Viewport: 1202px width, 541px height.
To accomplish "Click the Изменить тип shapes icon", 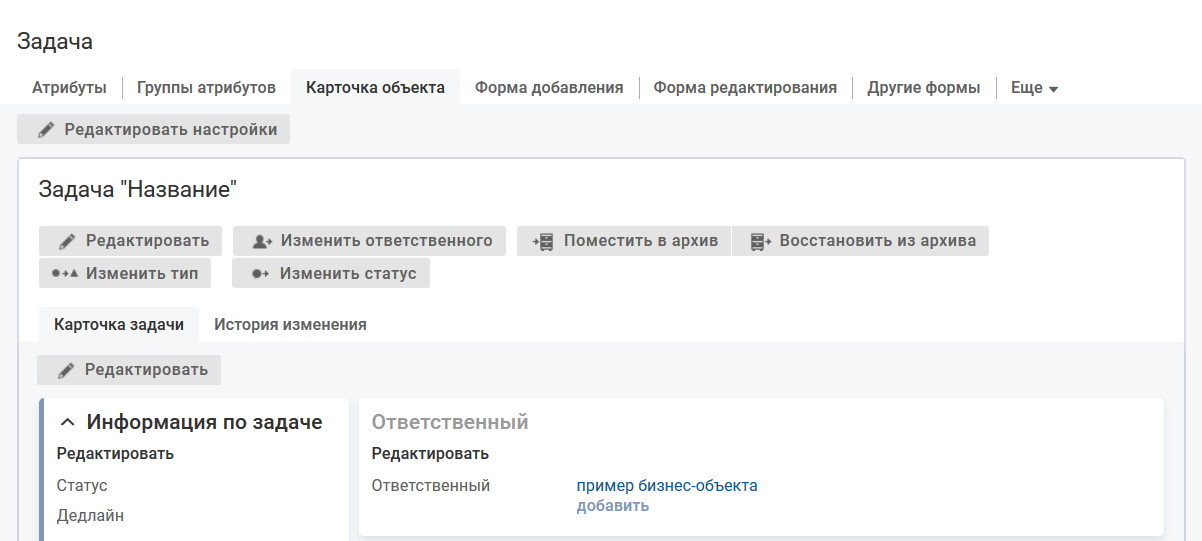I will [64, 274].
